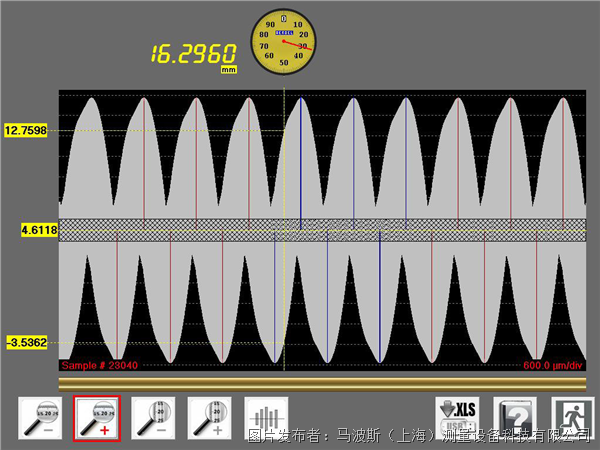Click the vertical zoom in magnifier icon
600x450 pixels.
tap(208, 417)
